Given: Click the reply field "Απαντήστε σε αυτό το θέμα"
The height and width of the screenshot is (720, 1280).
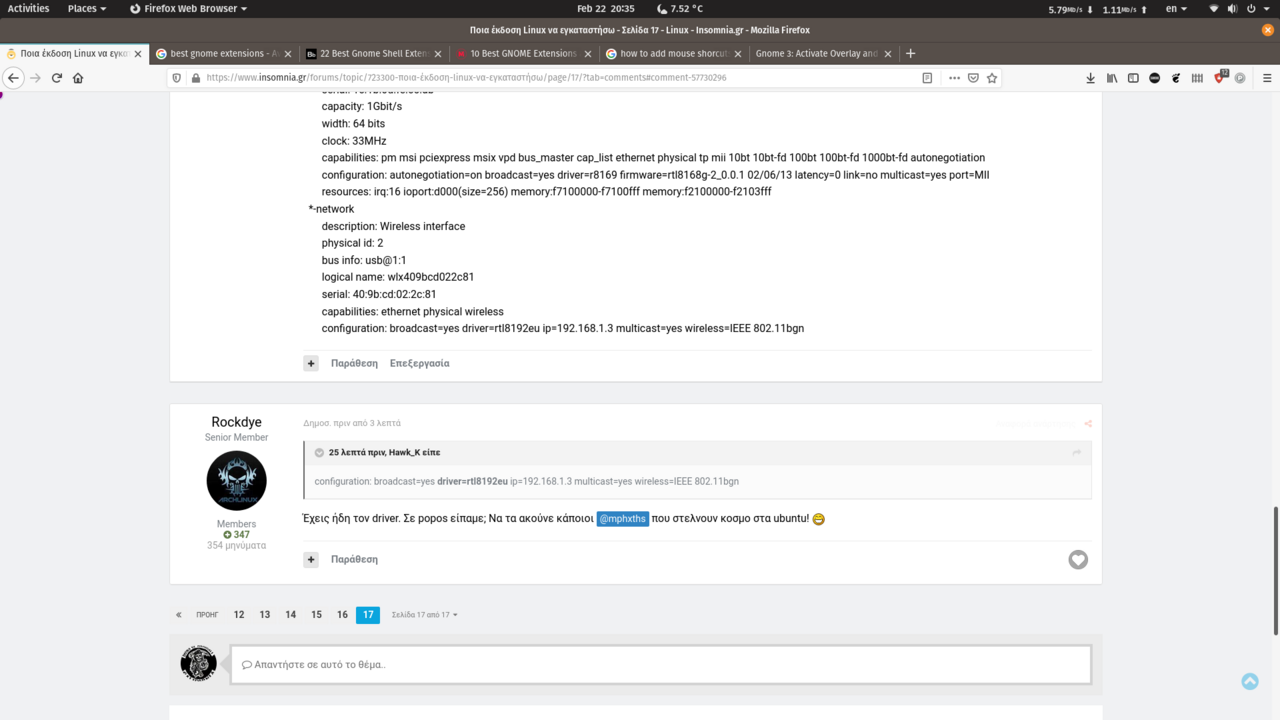Looking at the screenshot, I should point(661,665).
